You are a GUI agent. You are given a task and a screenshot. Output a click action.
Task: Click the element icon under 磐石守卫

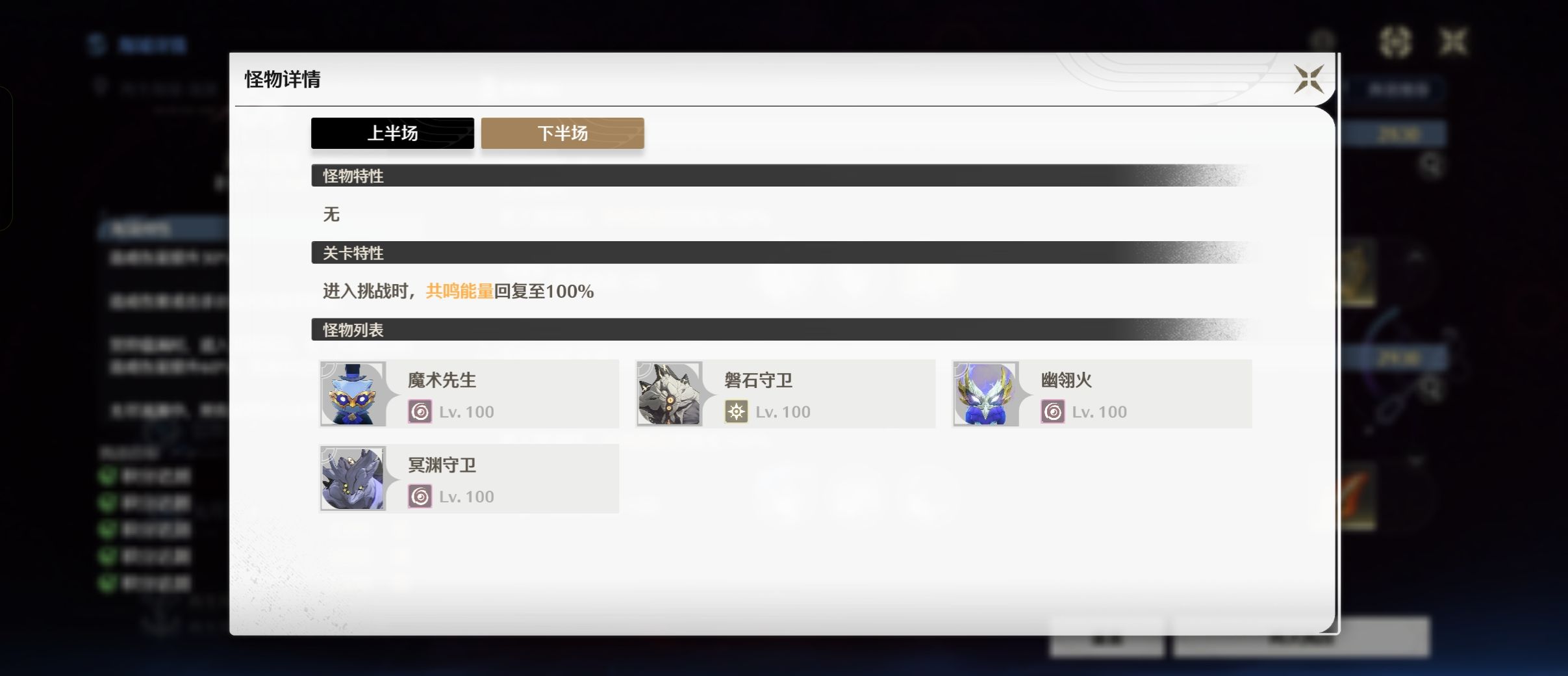(x=736, y=411)
